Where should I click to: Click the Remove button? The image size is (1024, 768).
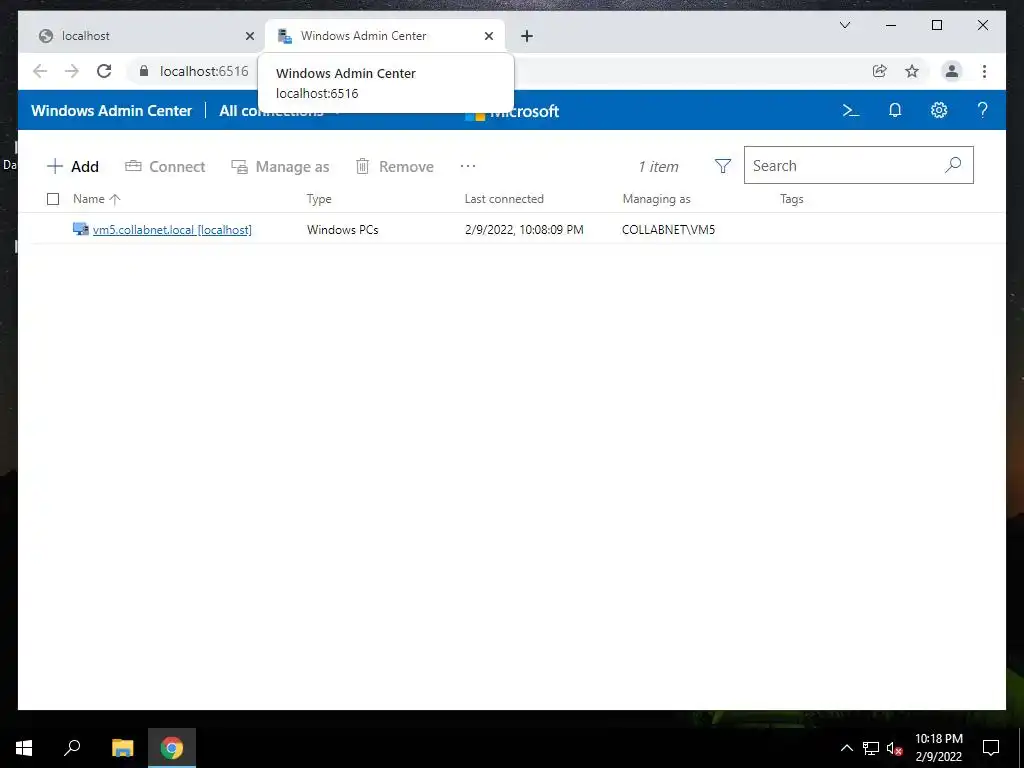tap(394, 167)
